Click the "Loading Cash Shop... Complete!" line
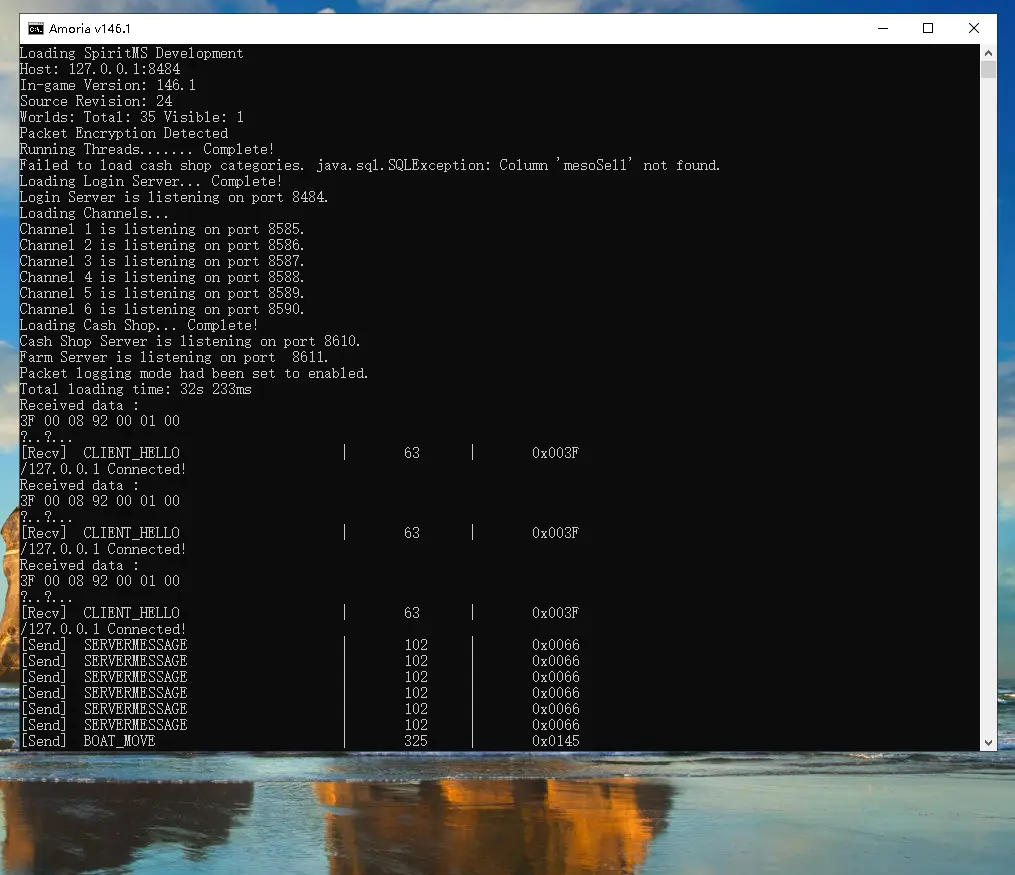The width and height of the screenshot is (1015, 875). click(x=139, y=326)
